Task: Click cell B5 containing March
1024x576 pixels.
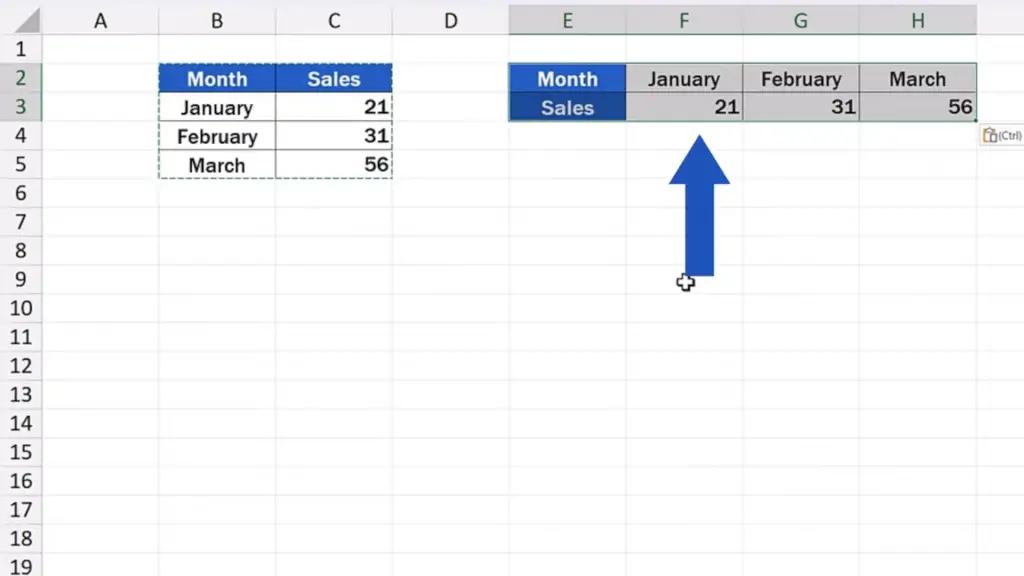Action: tap(217, 165)
